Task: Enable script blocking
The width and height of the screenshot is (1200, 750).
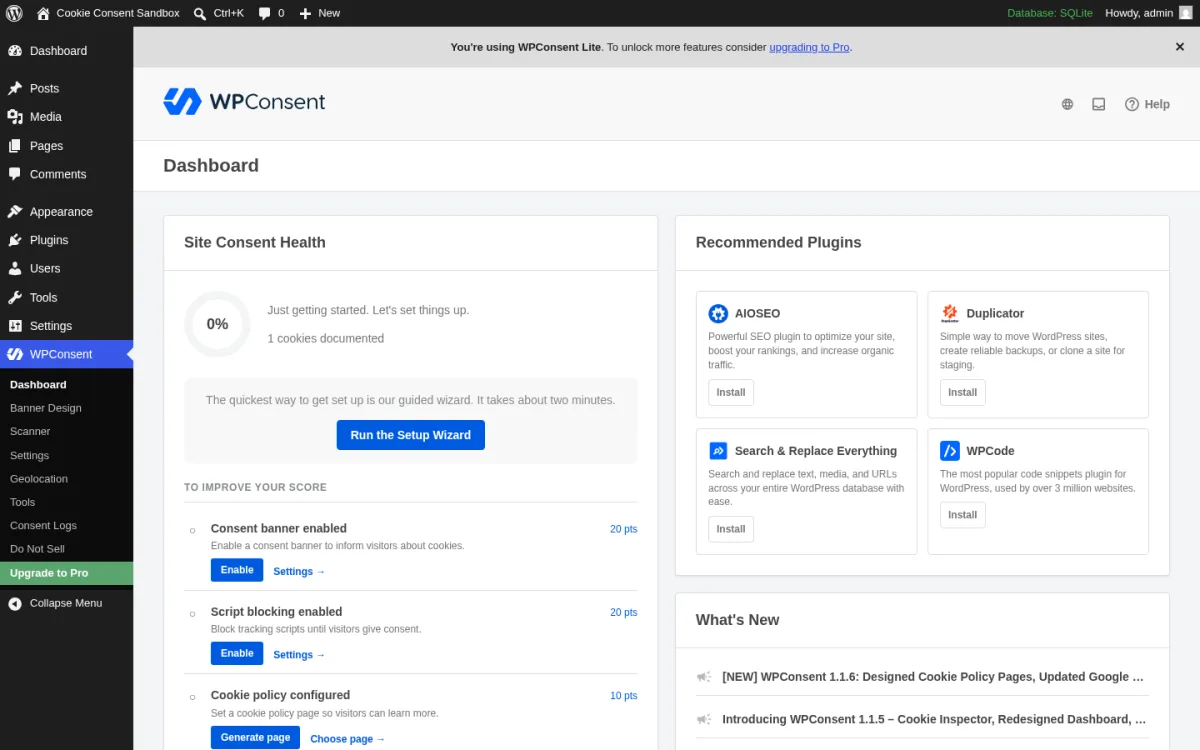Action: [x=237, y=653]
